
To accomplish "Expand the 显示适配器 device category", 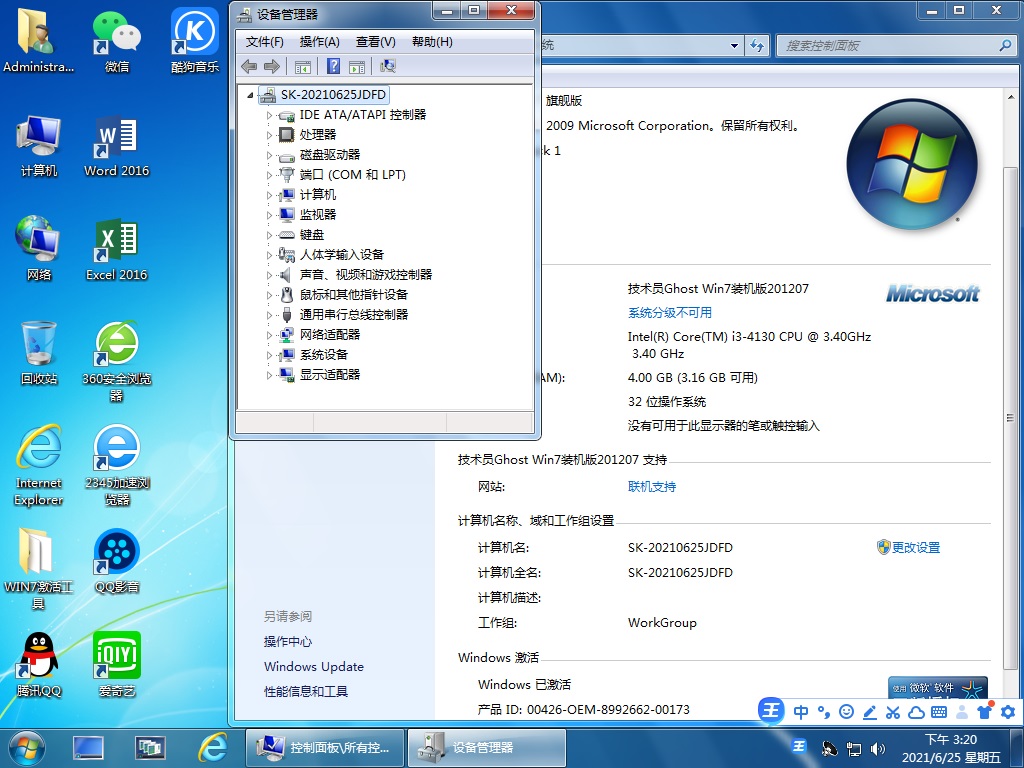I will (x=269, y=375).
